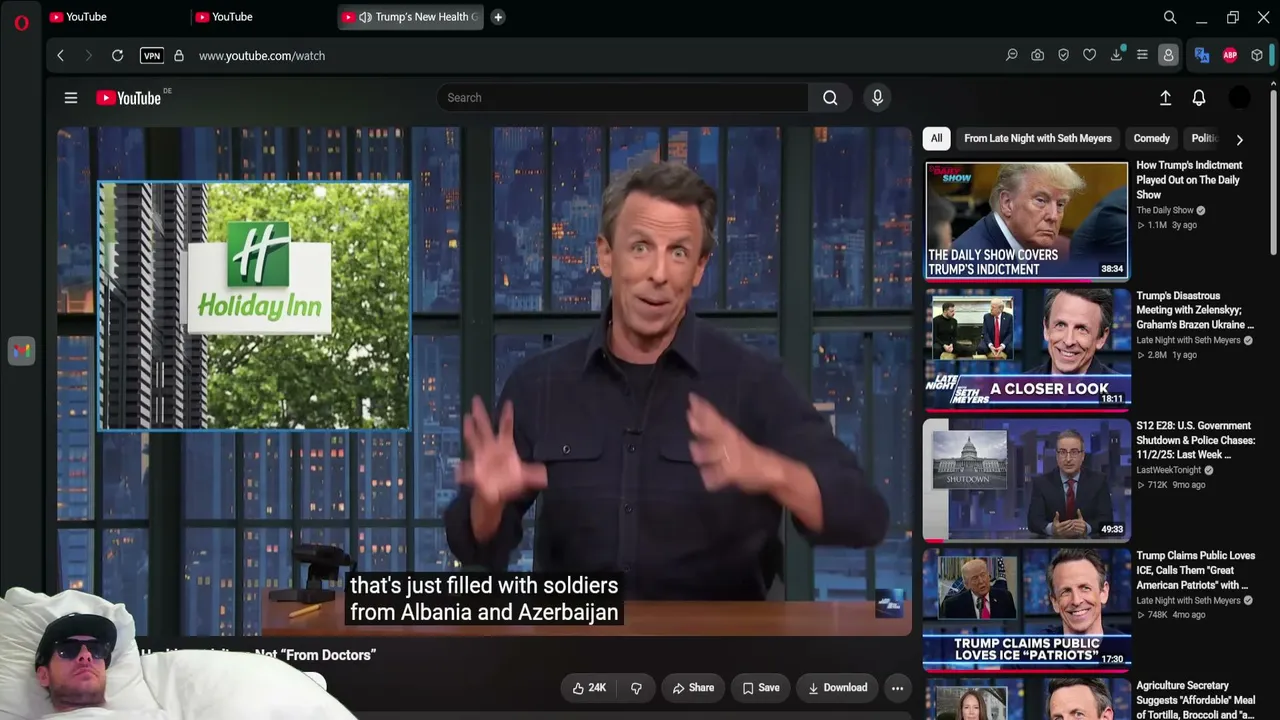Click the main video player to pause
The width and height of the screenshot is (1280, 720).
tap(484, 380)
